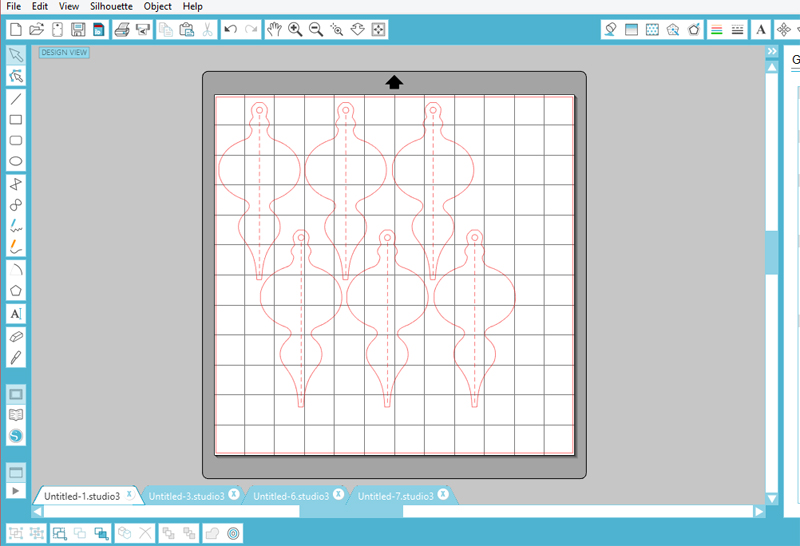Open the Object menu
800x546 pixels.
pyautogui.click(x=157, y=6)
